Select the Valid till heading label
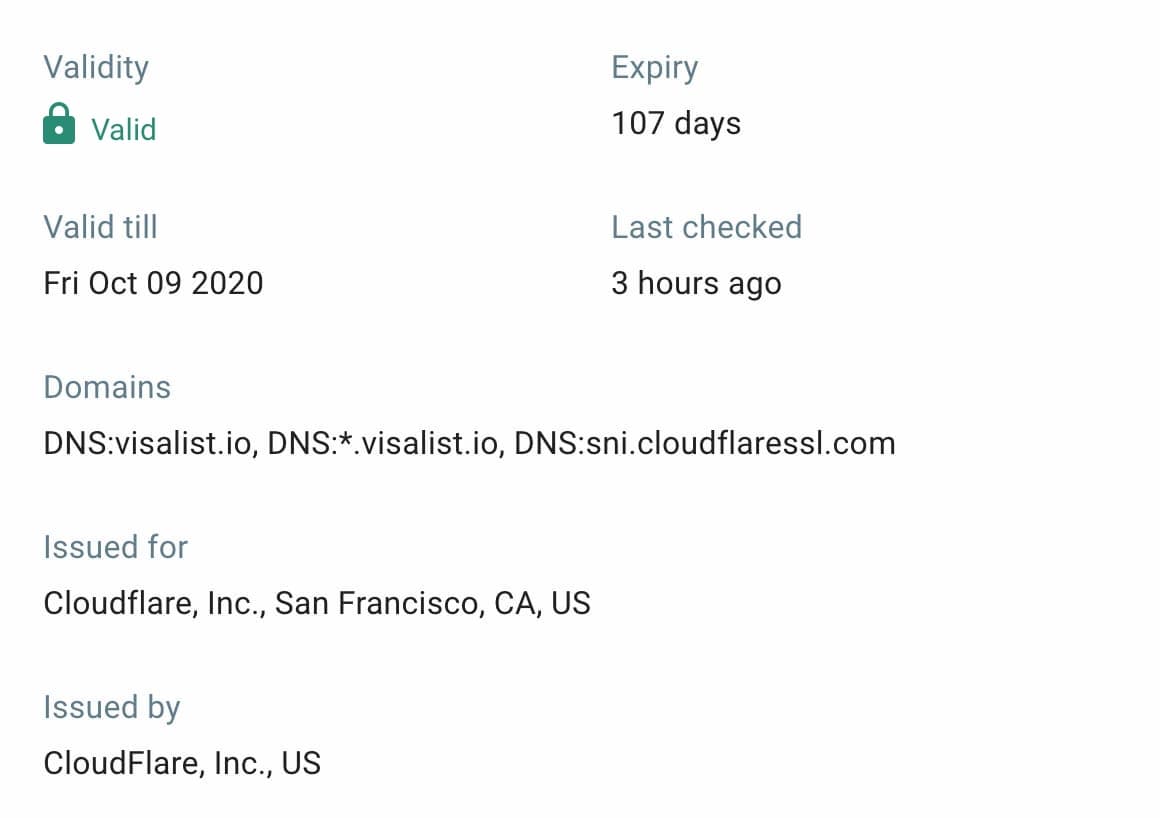 100,227
